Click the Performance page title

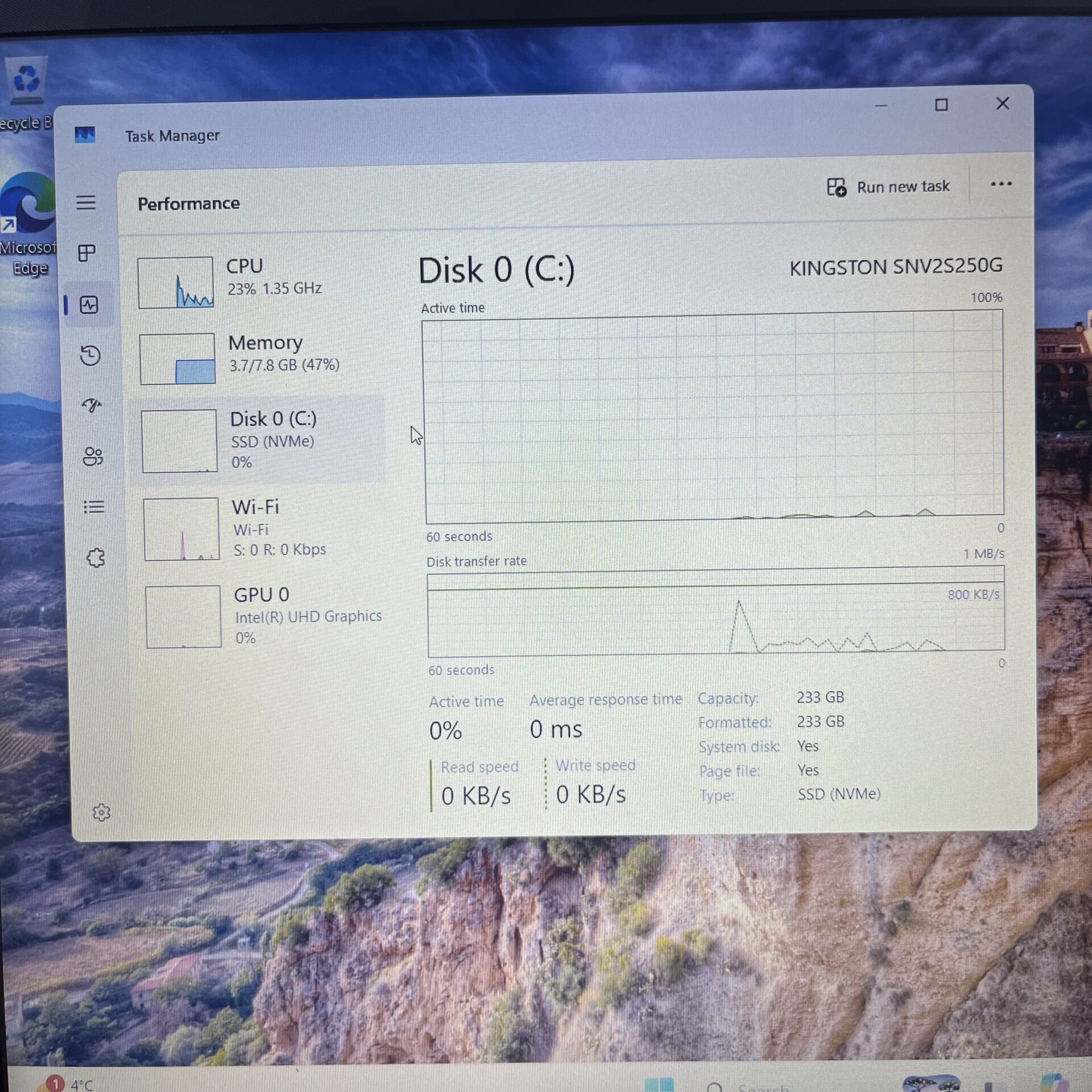click(188, 204)
